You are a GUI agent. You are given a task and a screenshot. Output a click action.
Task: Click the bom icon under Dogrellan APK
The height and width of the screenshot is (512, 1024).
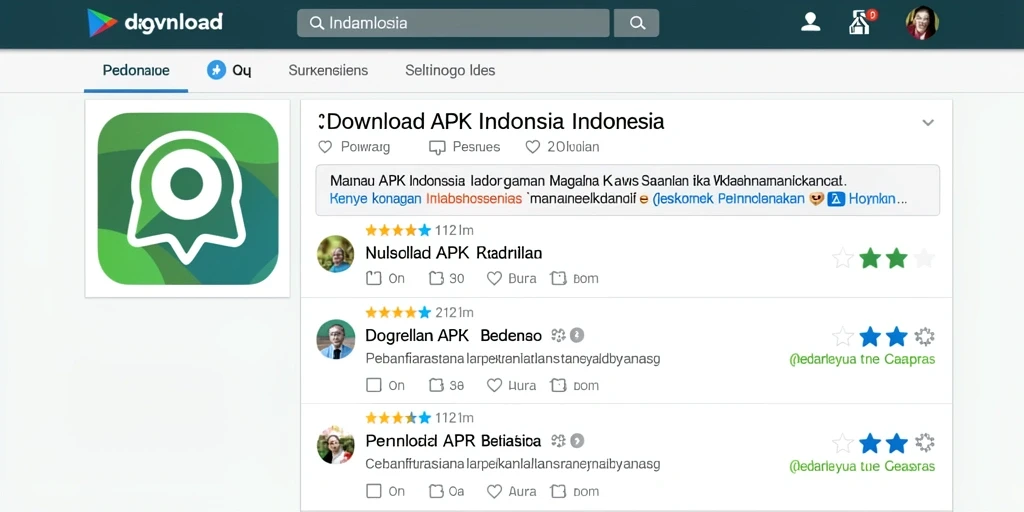pyautogui.click(x=558, y=385)
